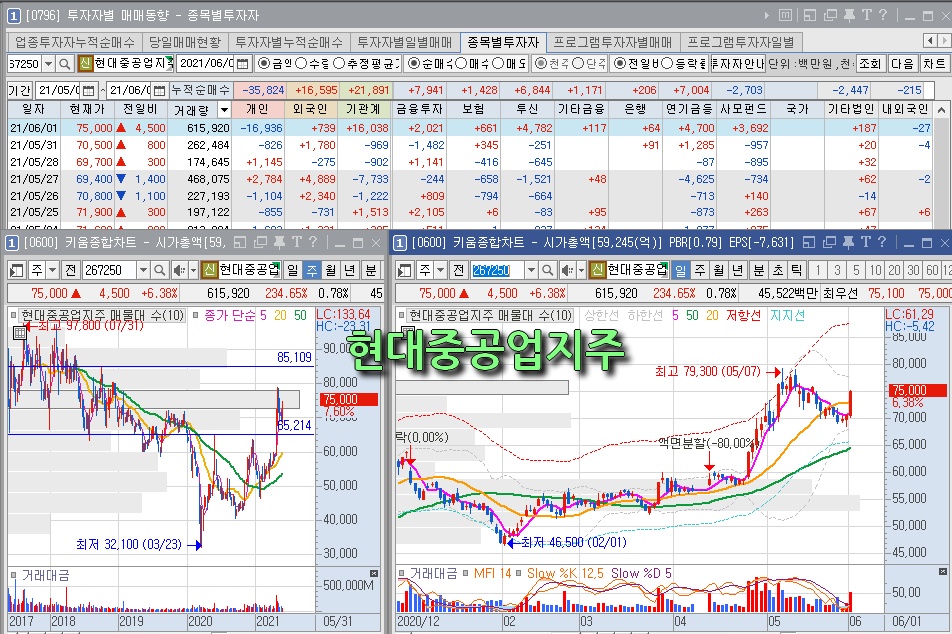Image resolution: width=952 pixels, height=634 pixels.
Task: Open the end date calendar for 21/06/0
Action: point(160,90)
